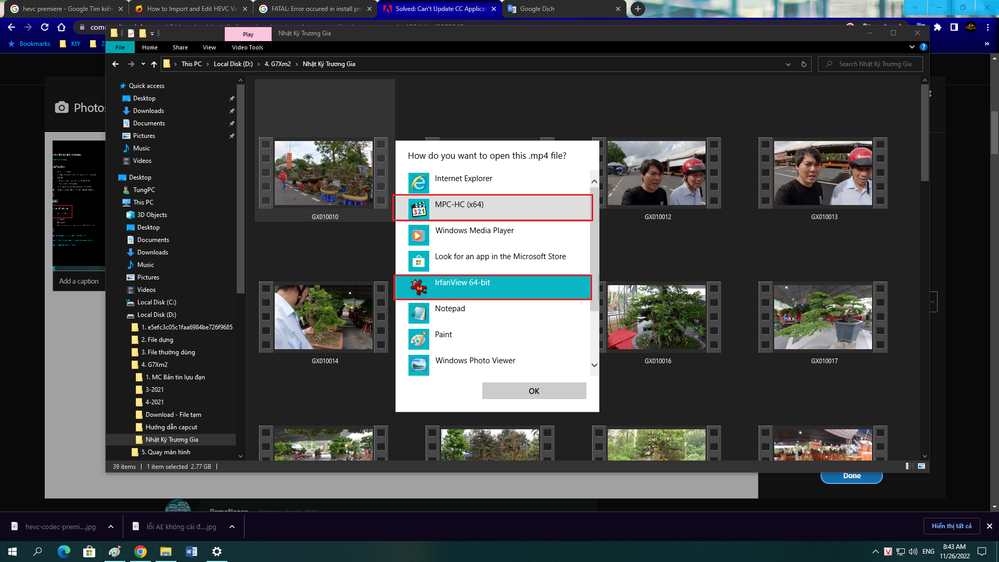The width and height of the screenshot is (999, 562).
Task: Open a new Chrome tab
Action: [x=637, y=9]
